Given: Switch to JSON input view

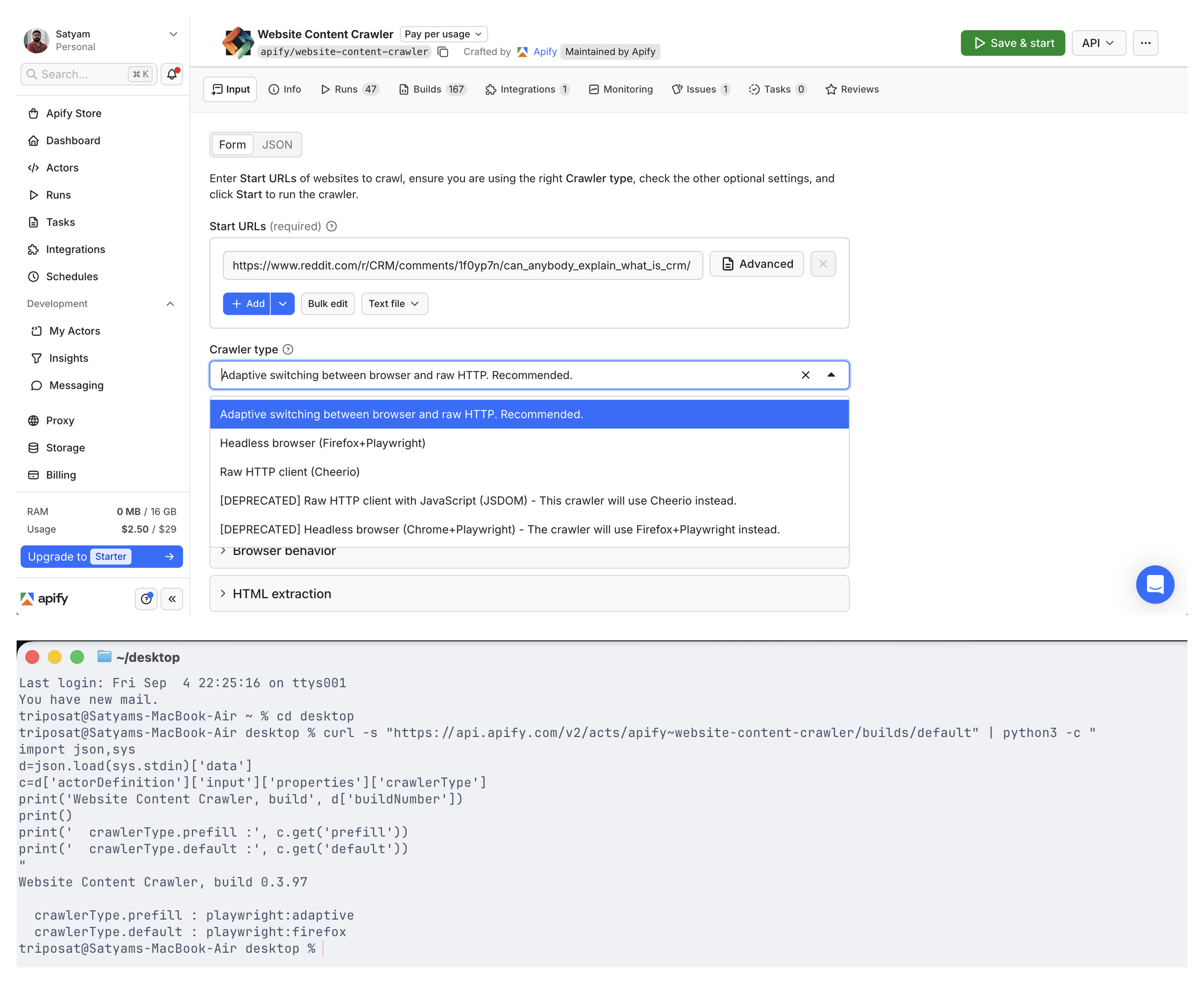Looking at the screenshot, I should [277, 144].
